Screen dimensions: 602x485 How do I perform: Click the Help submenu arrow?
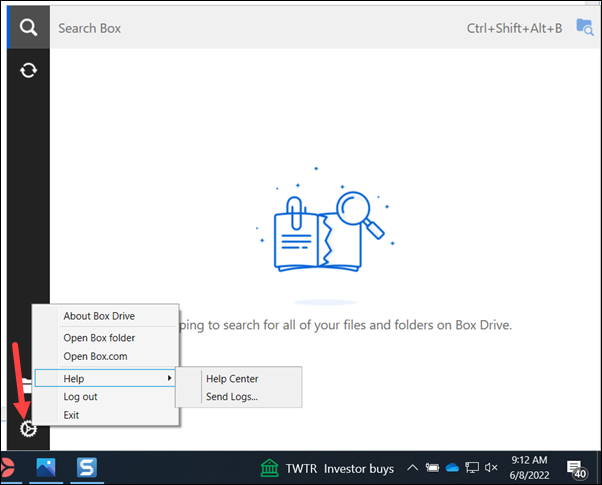click(169, 378)
